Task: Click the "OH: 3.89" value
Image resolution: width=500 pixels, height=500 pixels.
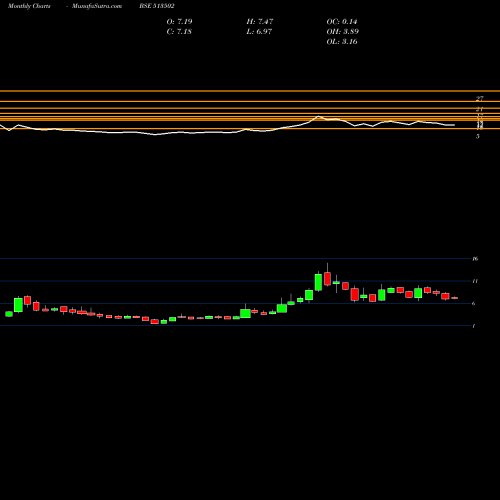Action: coord(342,32)
